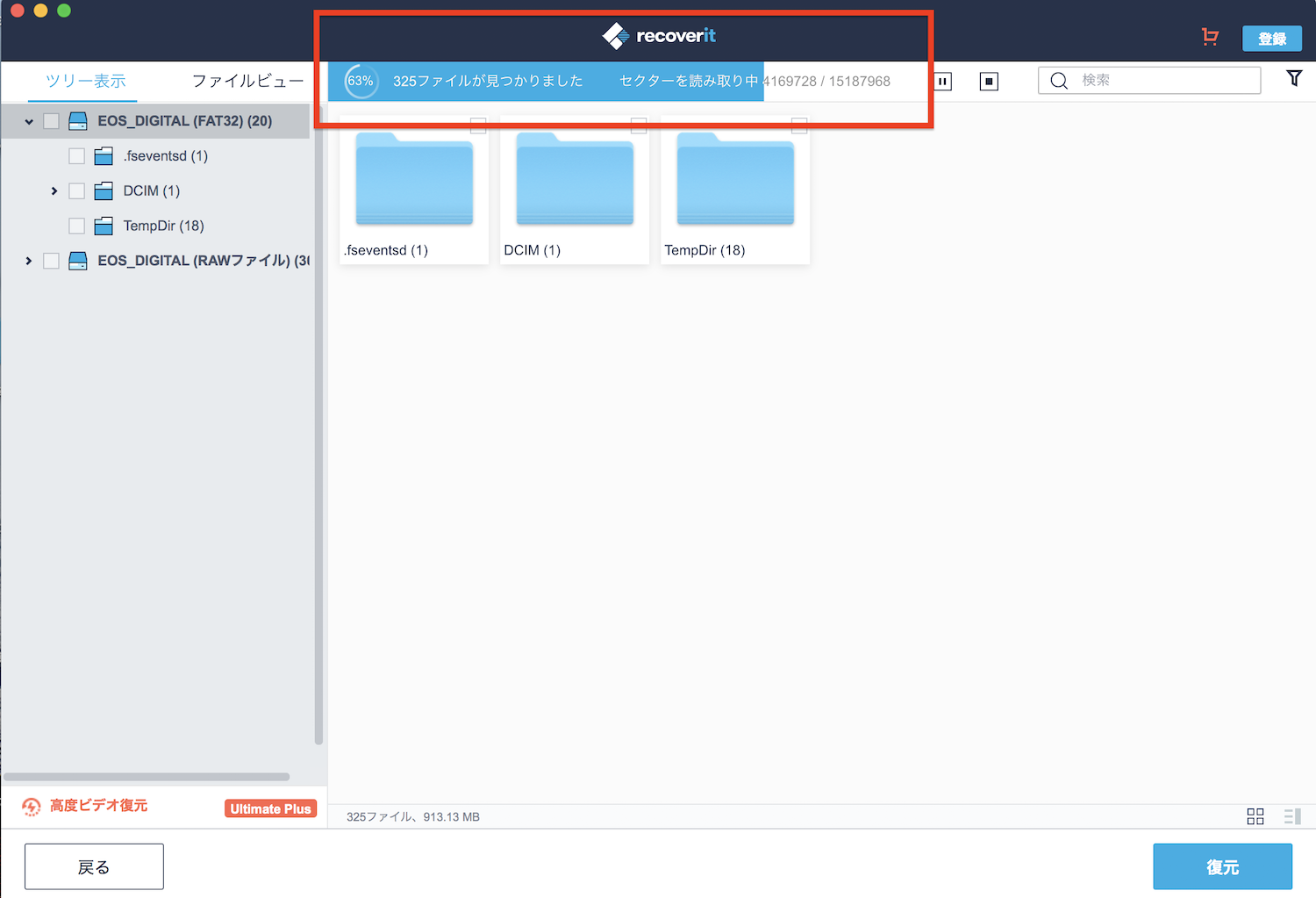Image resolution: width=1316 pixels, height=898 pixels.
Task: Select the TempDir (18) tree row label
Action: (163, 226)
